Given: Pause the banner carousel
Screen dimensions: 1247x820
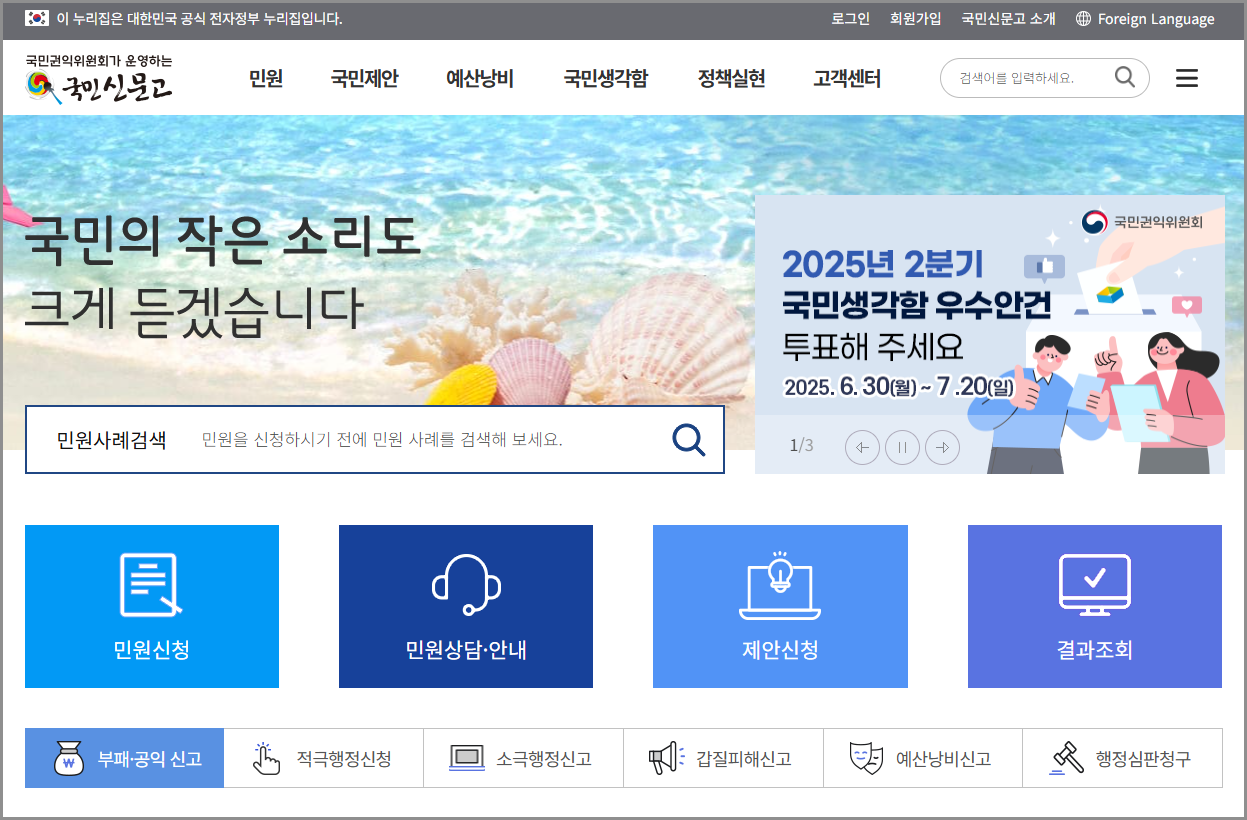Looking at the screenshot, I should 902,447.
